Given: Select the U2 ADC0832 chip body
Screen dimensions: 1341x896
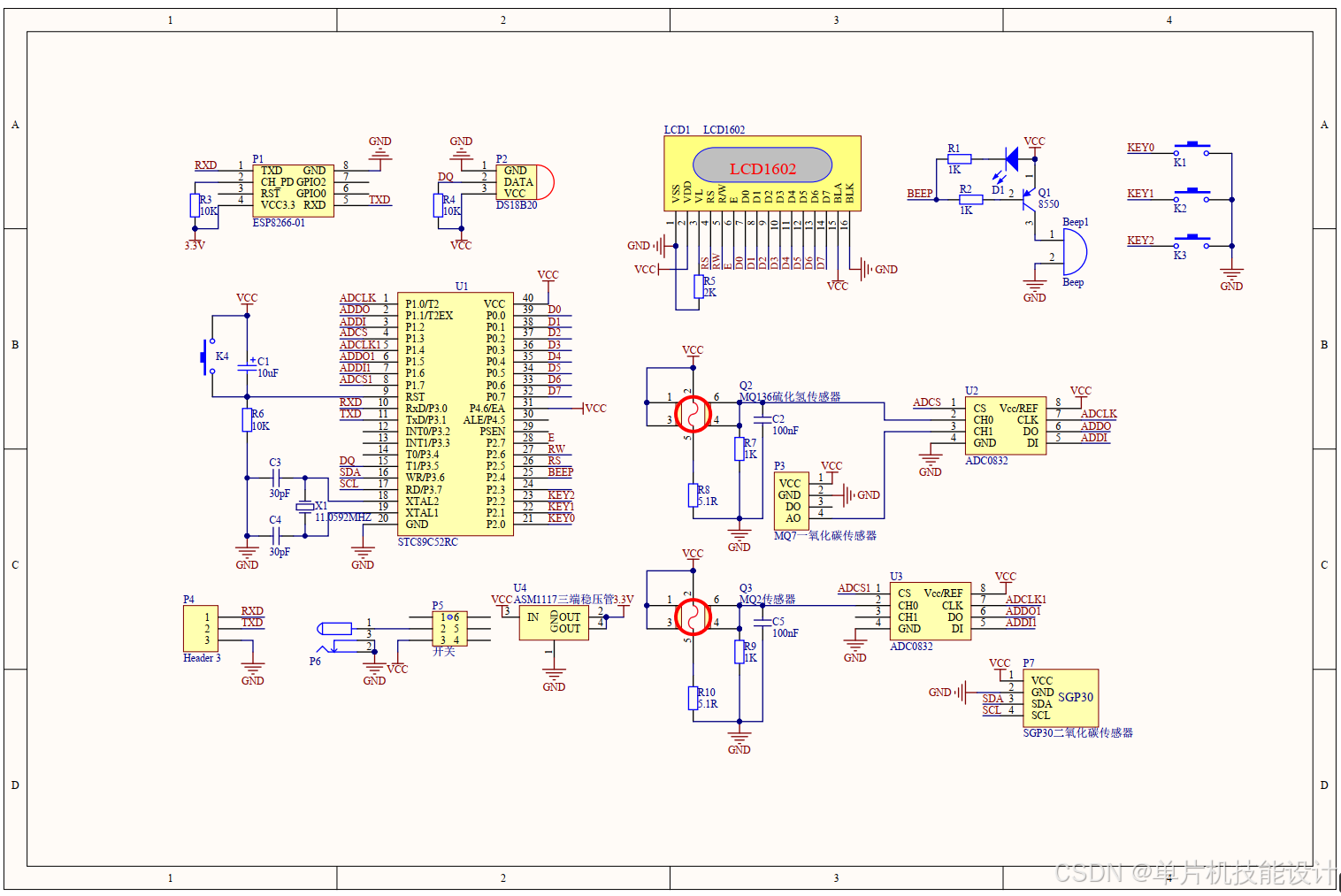Looking at the screenshot, I should pyautogui.click(x=1006, y=425).
